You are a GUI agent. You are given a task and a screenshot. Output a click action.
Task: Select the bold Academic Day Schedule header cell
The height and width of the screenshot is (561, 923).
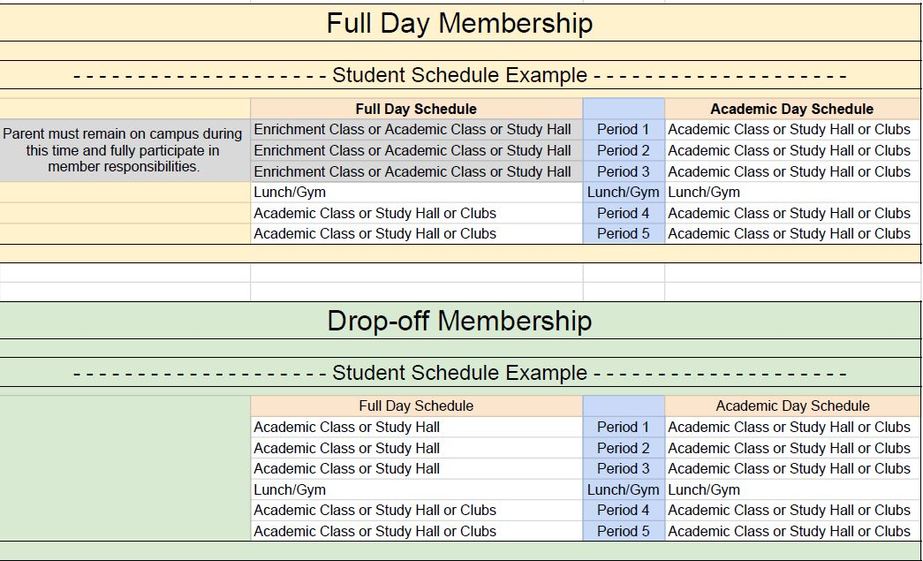792,109
